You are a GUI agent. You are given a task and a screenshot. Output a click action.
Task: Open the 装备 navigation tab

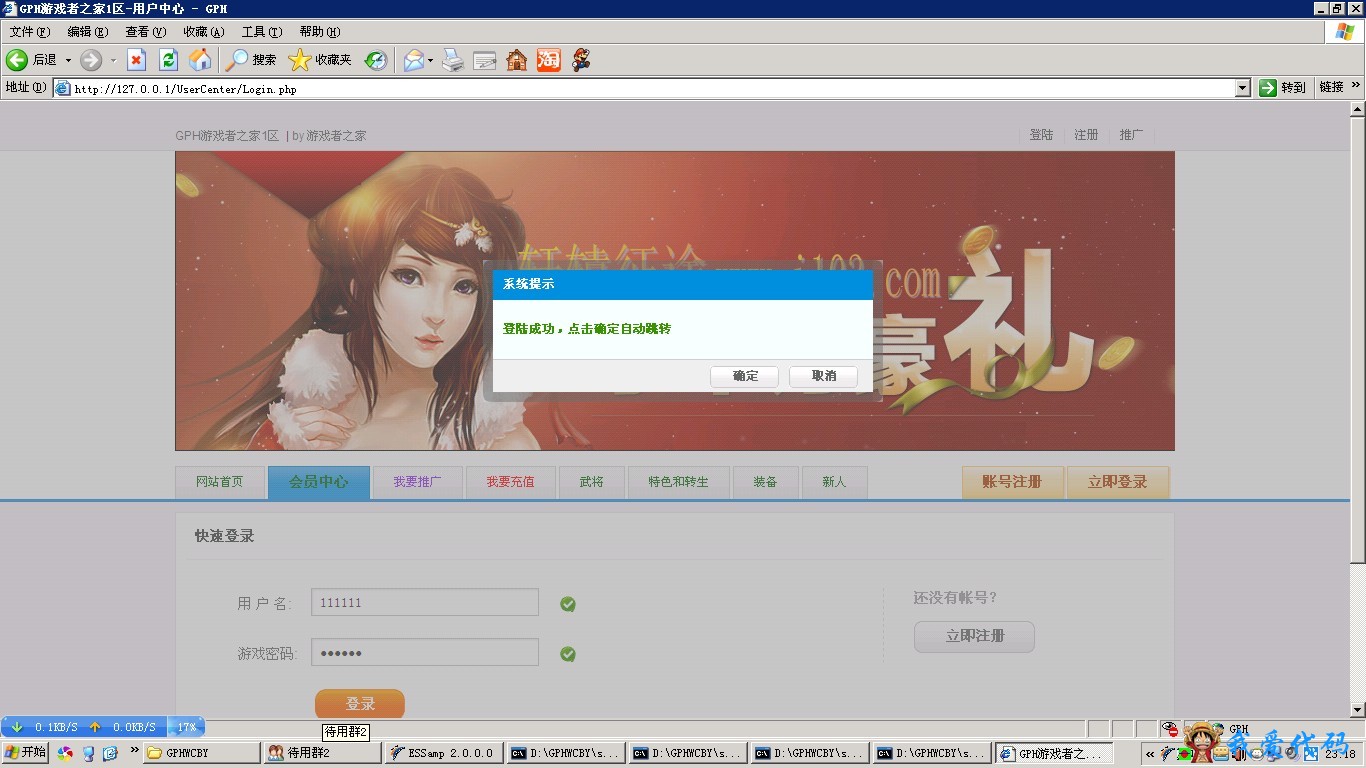click(765, 482)
